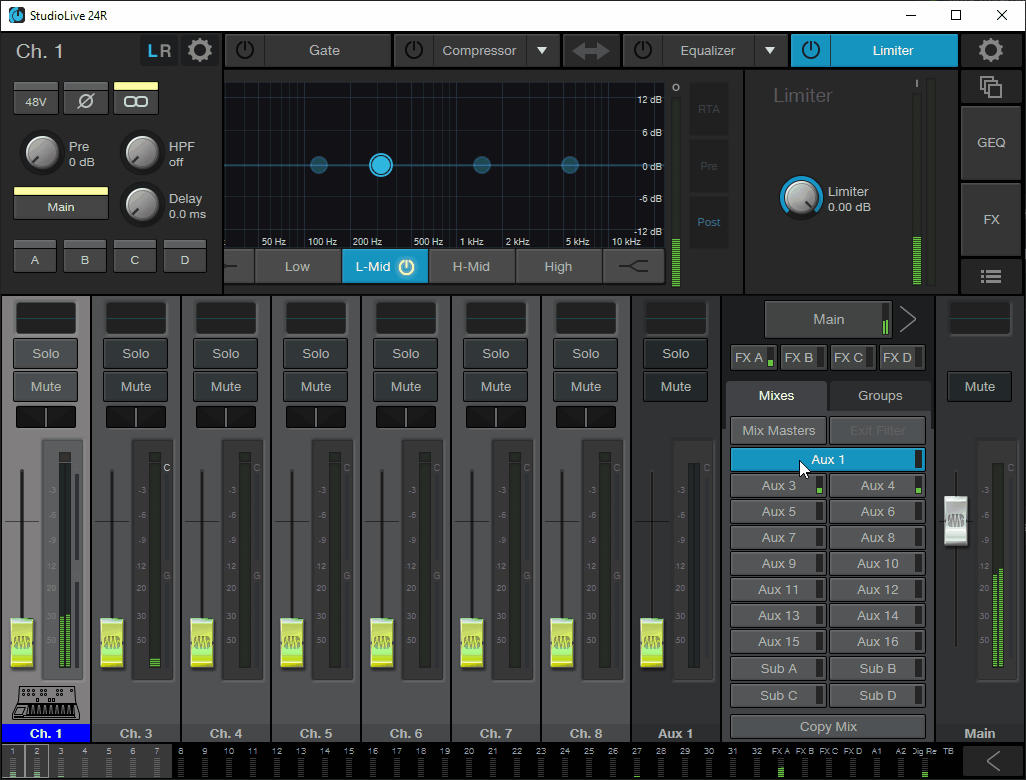Expand mixes with arrow next to Main
This screenshot has width=1026, height=780.
click(x=908, y=319)
